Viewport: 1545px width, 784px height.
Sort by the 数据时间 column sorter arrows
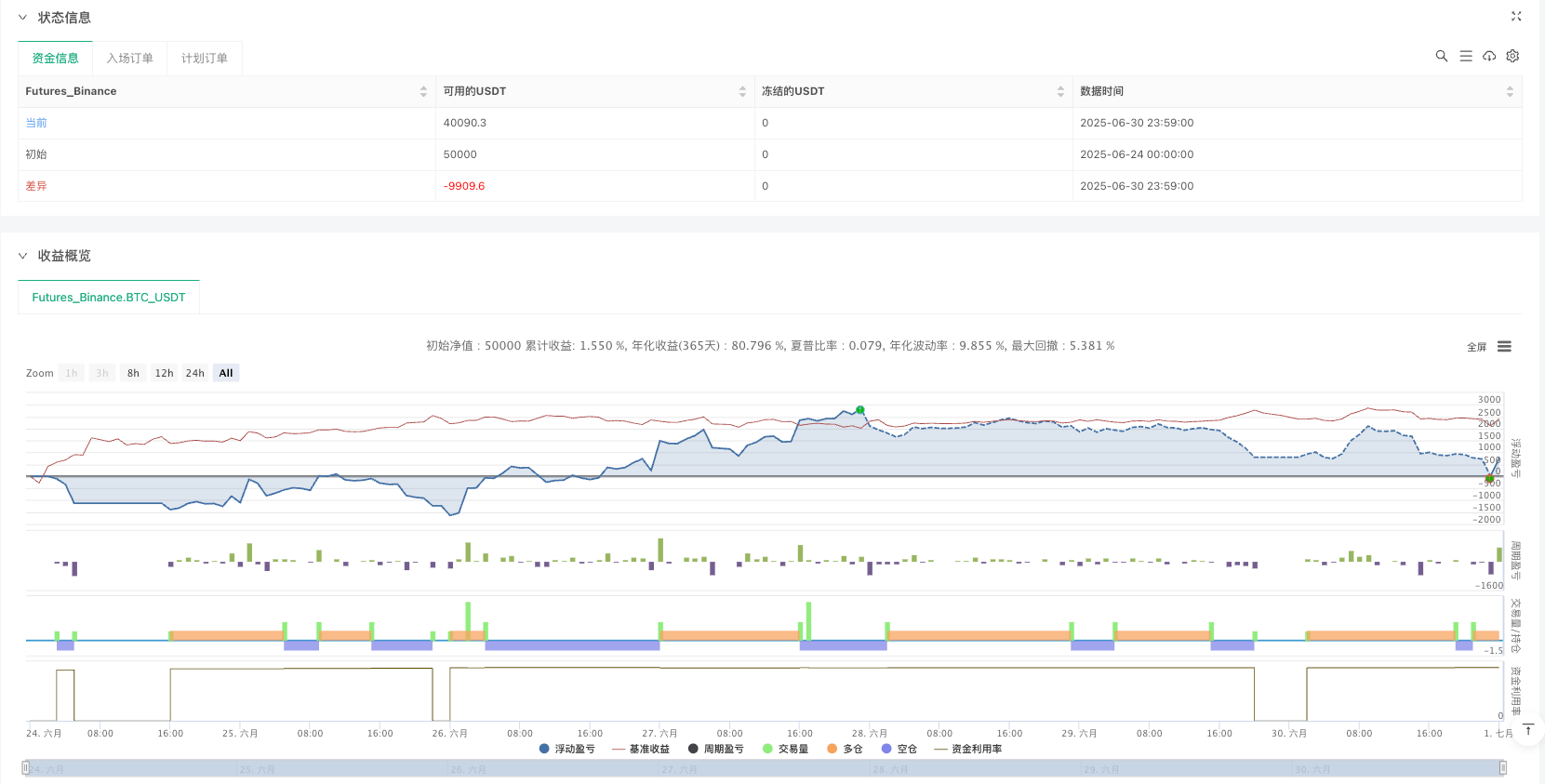pos(1509,91)
